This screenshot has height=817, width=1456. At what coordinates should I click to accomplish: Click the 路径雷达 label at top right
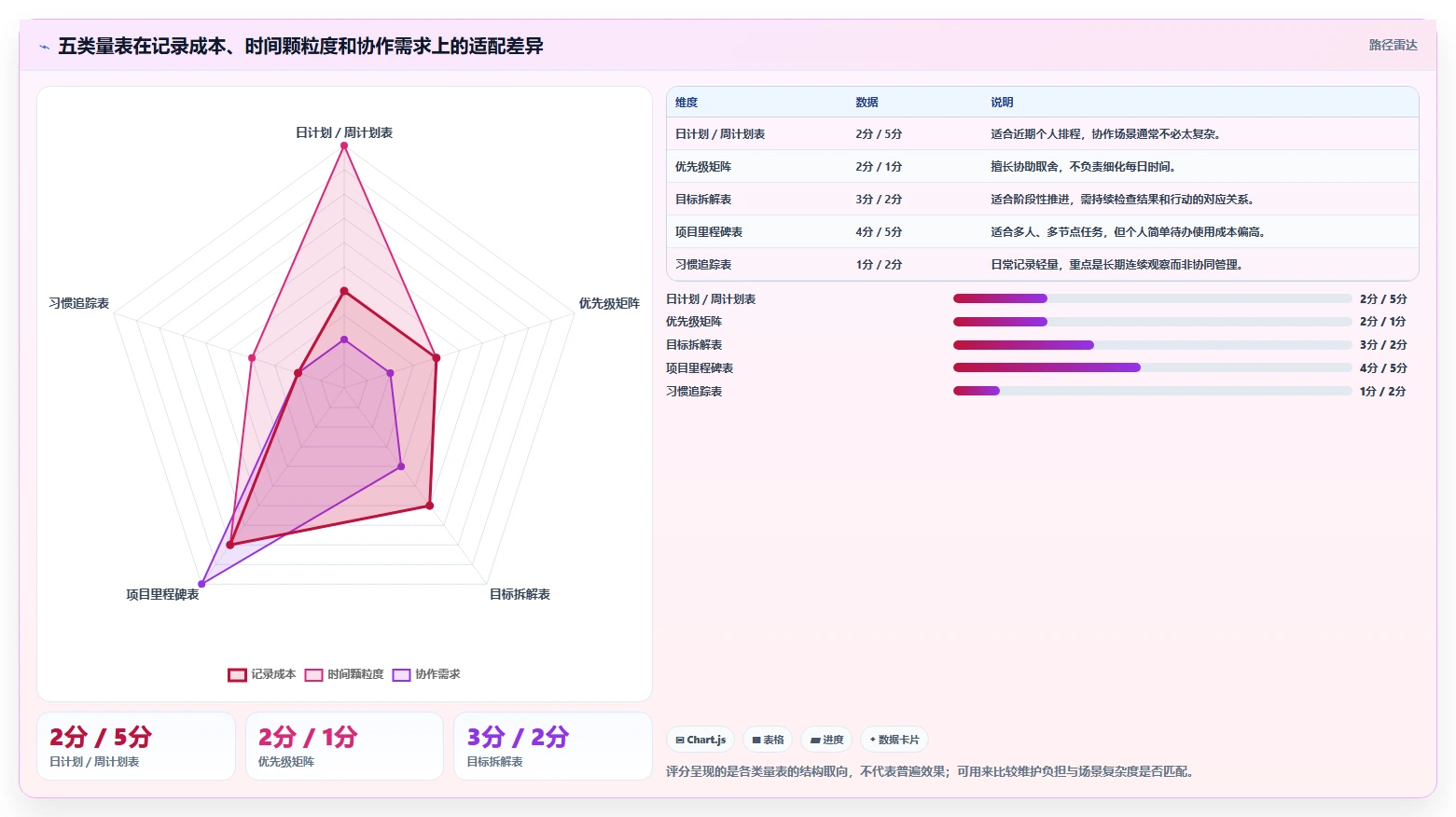pyautogui.click(x=1393, y=45)
